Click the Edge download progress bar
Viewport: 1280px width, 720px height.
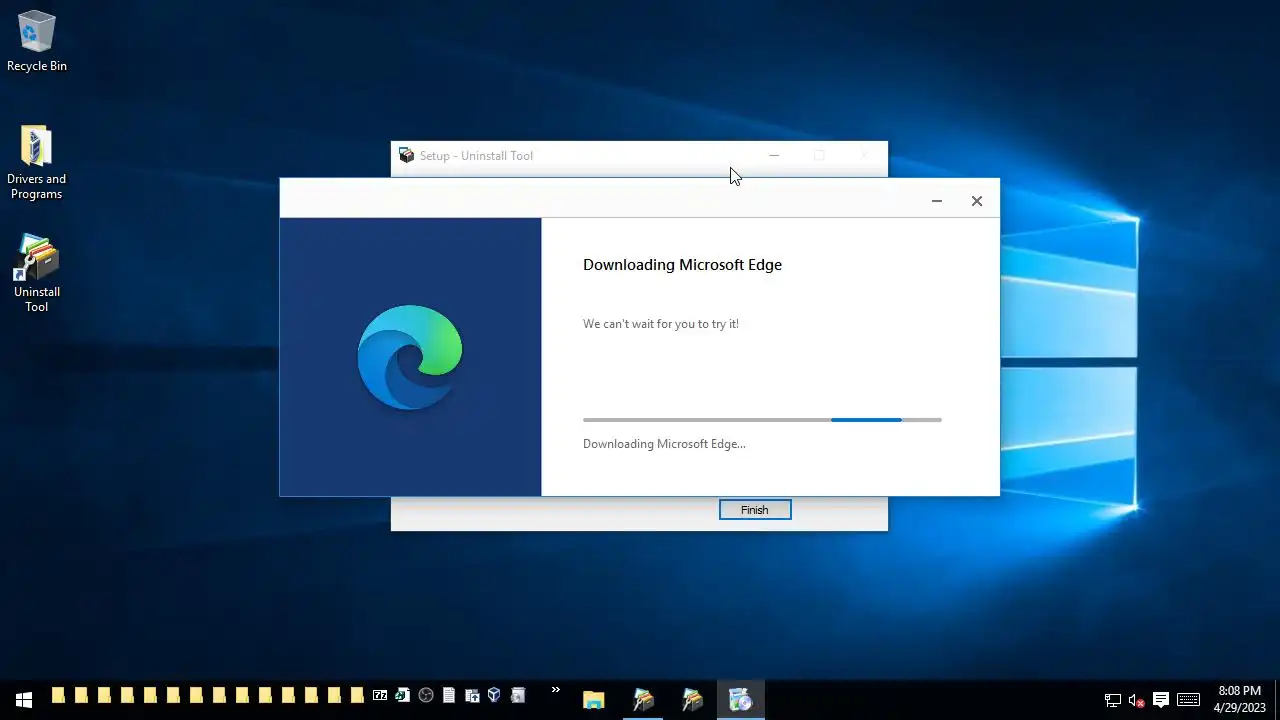pos(762,420)
